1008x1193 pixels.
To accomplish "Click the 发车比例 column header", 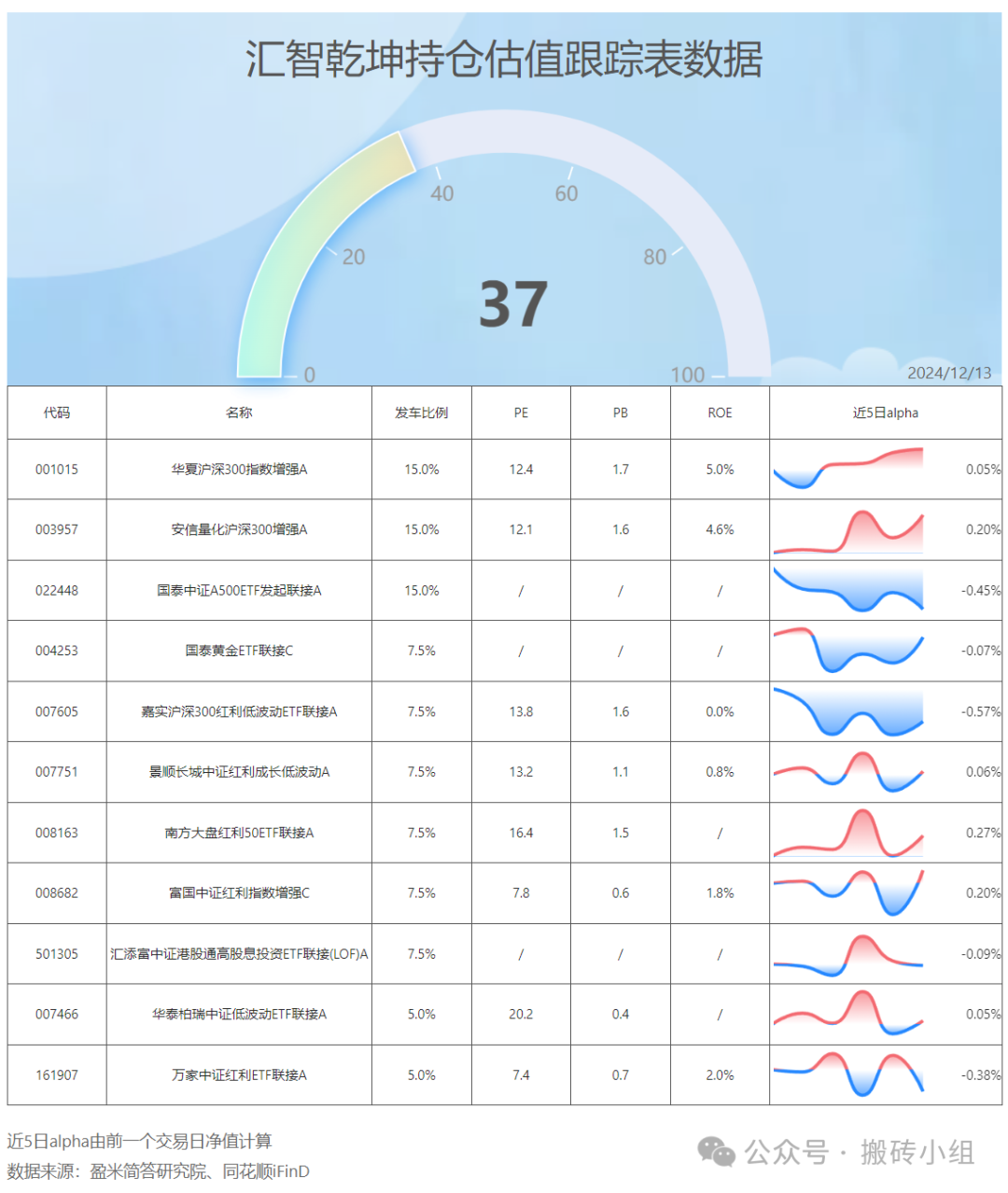I will [422, 413].
